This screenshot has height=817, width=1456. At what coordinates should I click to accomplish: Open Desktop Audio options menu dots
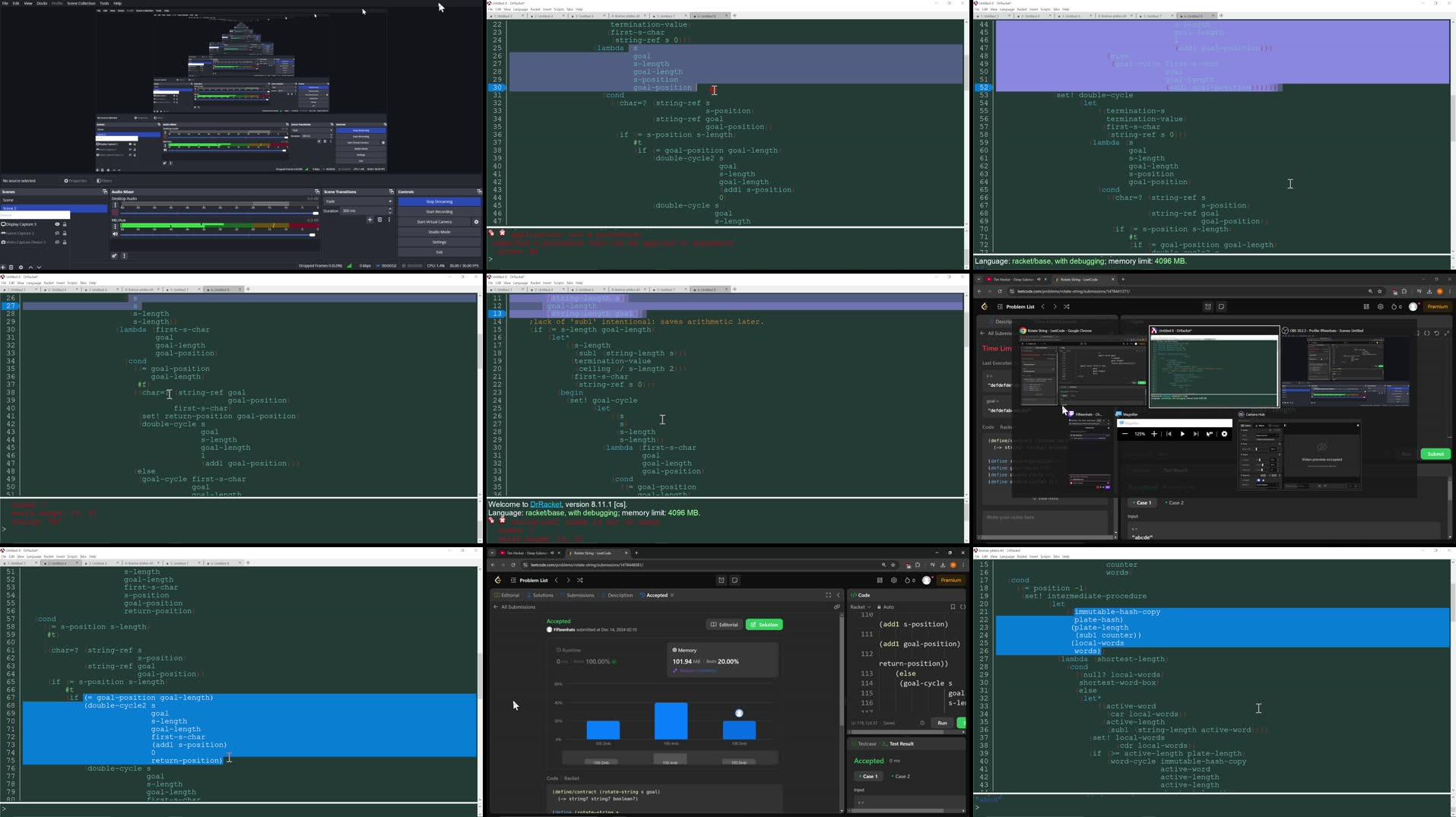point(115,205)
